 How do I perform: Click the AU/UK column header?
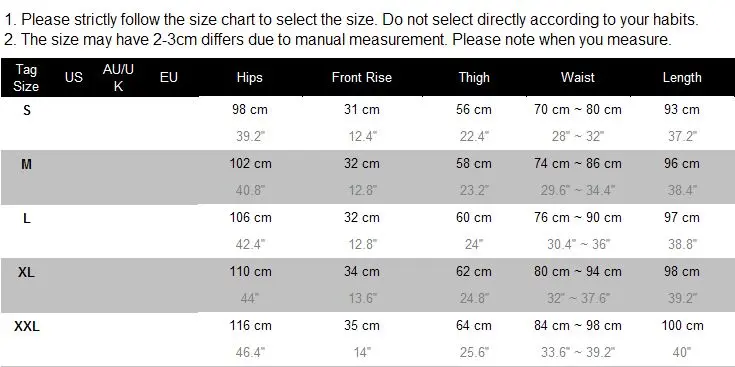click(x=118, y=78)
